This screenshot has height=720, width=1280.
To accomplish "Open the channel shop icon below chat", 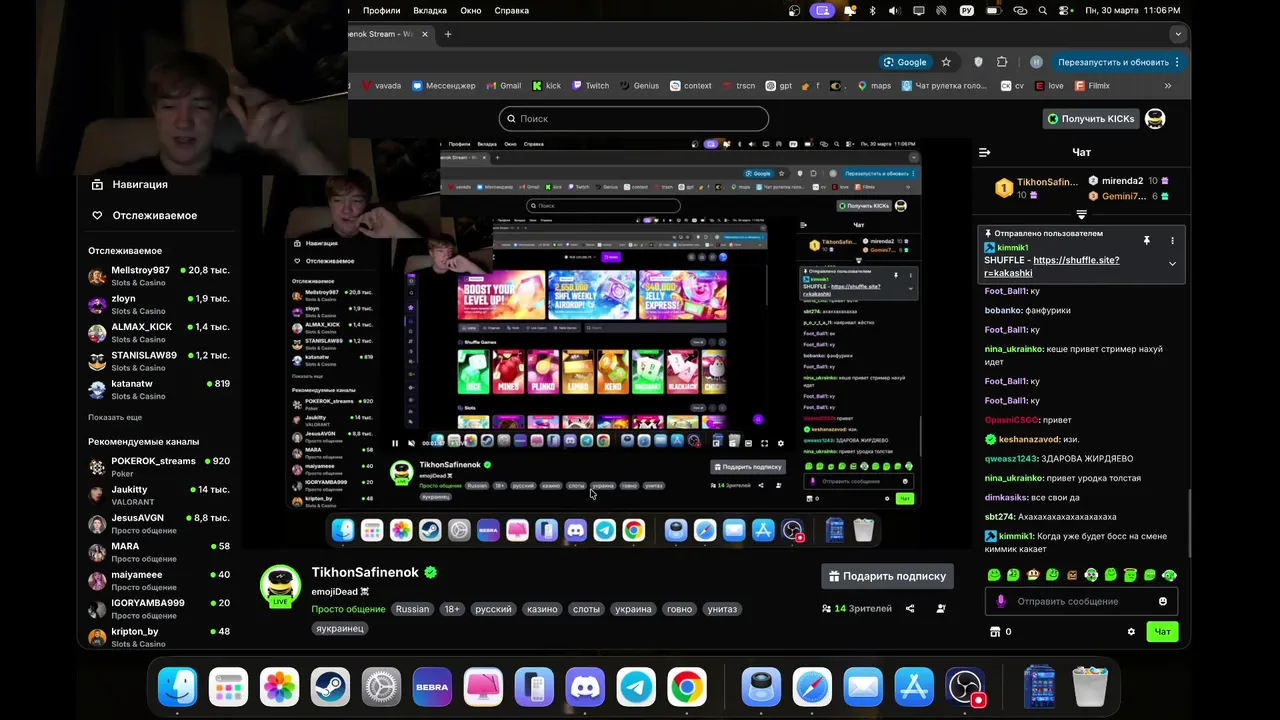I will tap(995, 632).
